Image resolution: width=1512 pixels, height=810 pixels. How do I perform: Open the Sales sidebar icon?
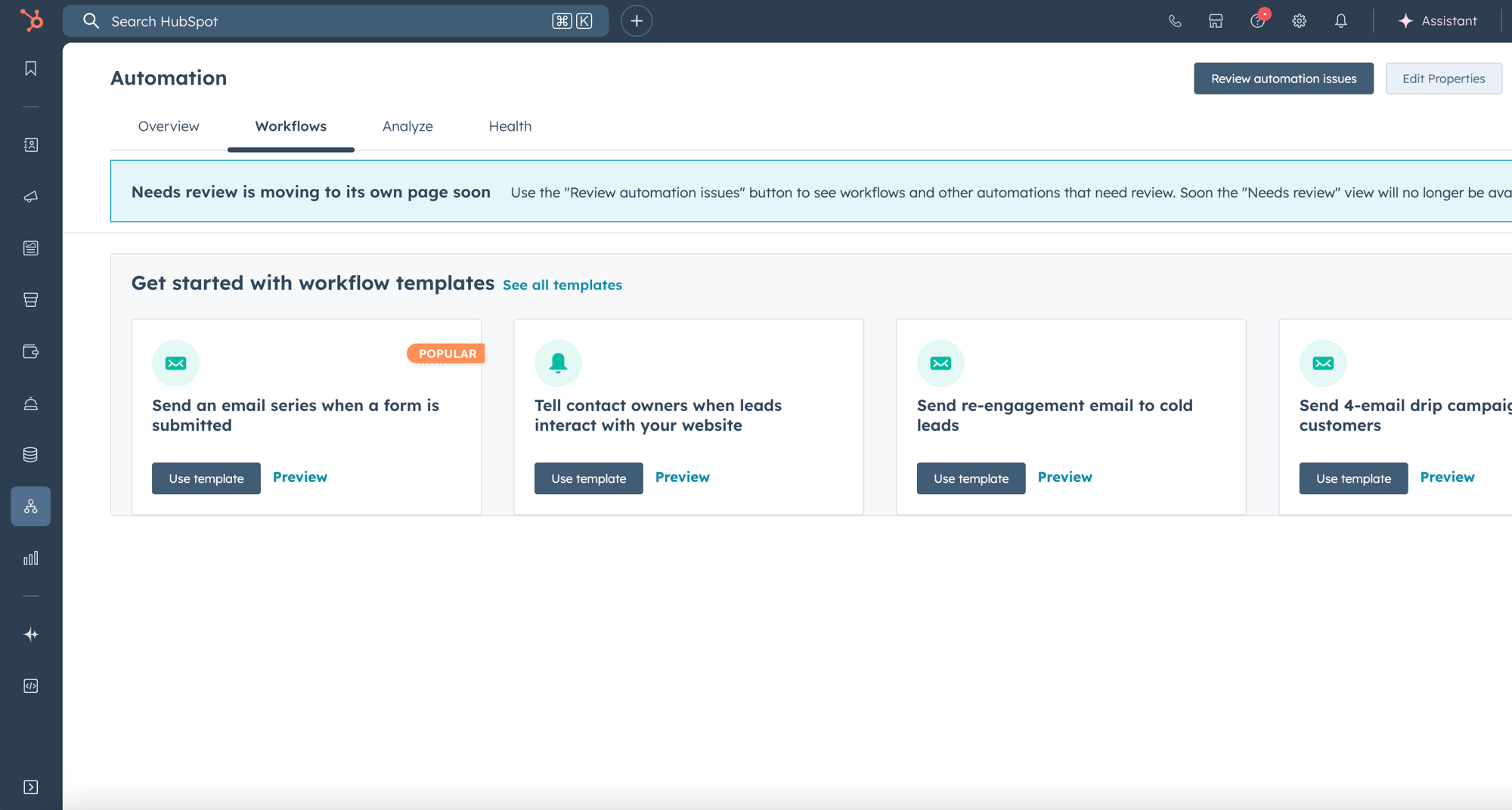pos(31,300)
